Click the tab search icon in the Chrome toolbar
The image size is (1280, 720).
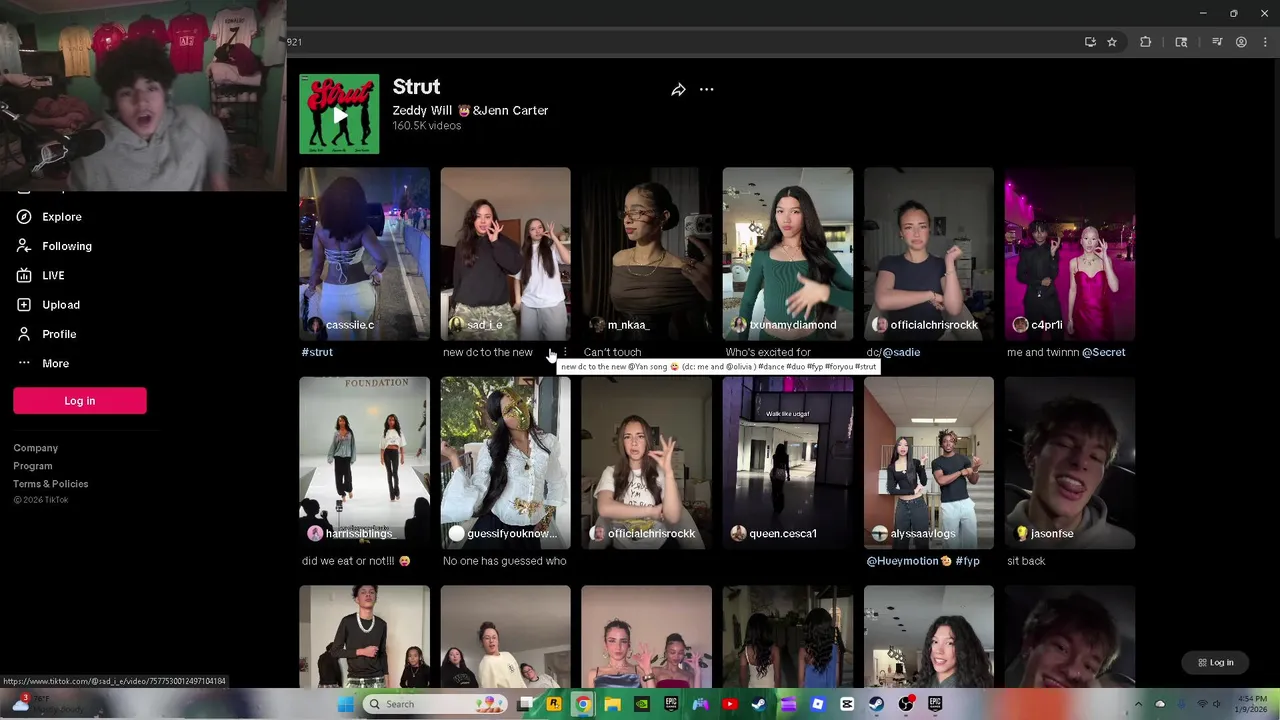click(1181, 42)
